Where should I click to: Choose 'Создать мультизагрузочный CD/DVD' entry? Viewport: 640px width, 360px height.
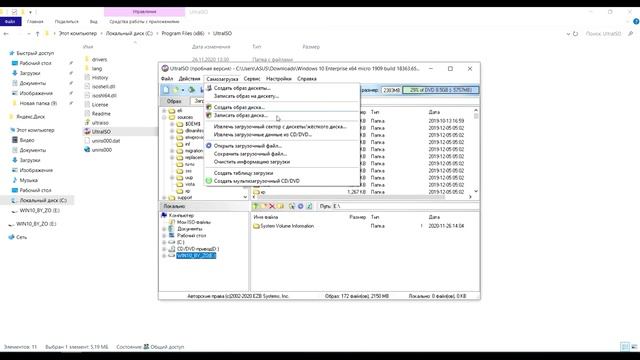tap(256, 181)
